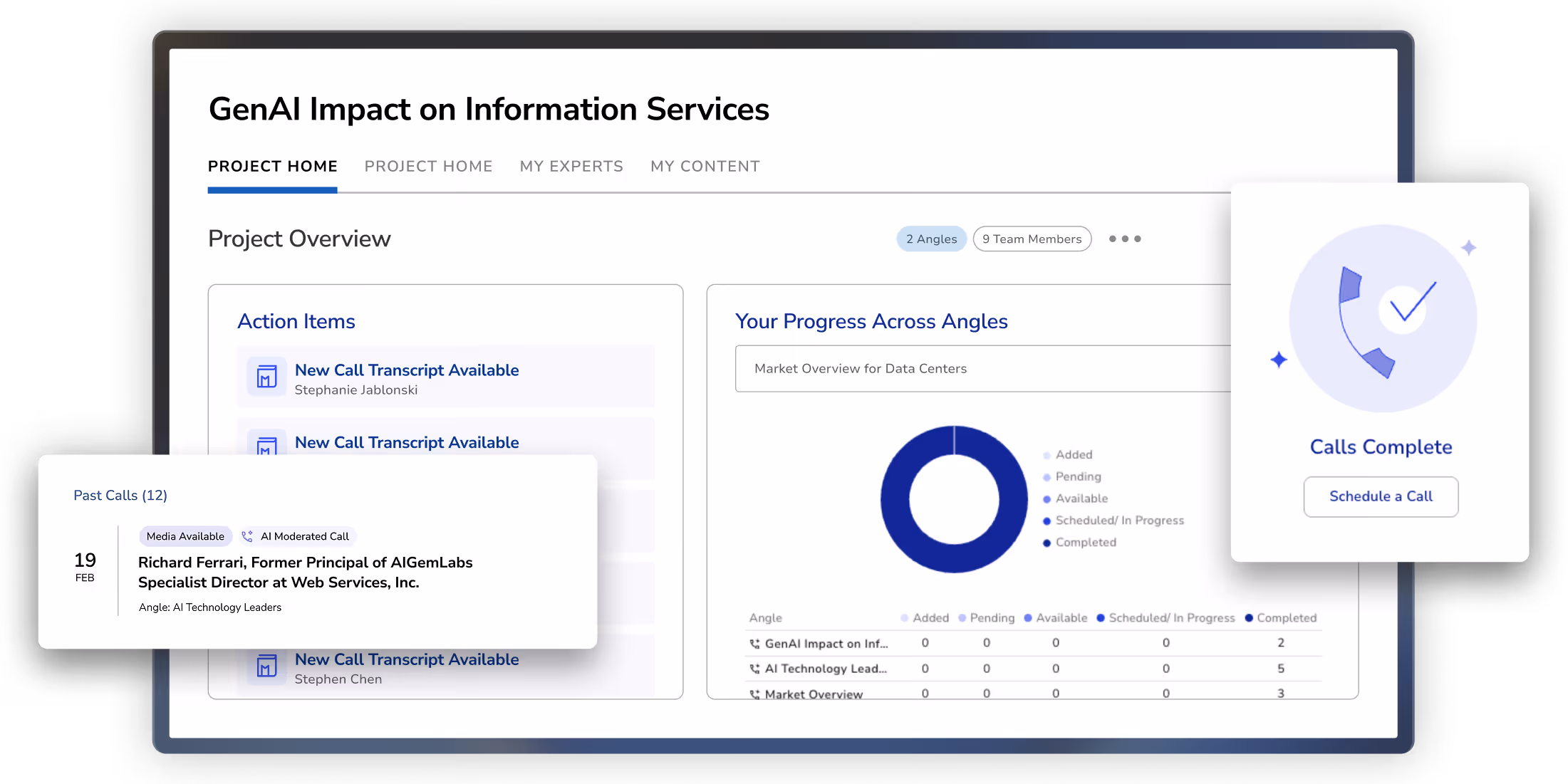Image resolution: width=1568 pixels, height=784 pixels.
Task: Click the angle call icon for GenAI Impact row
Action: [x=754, y=643]
